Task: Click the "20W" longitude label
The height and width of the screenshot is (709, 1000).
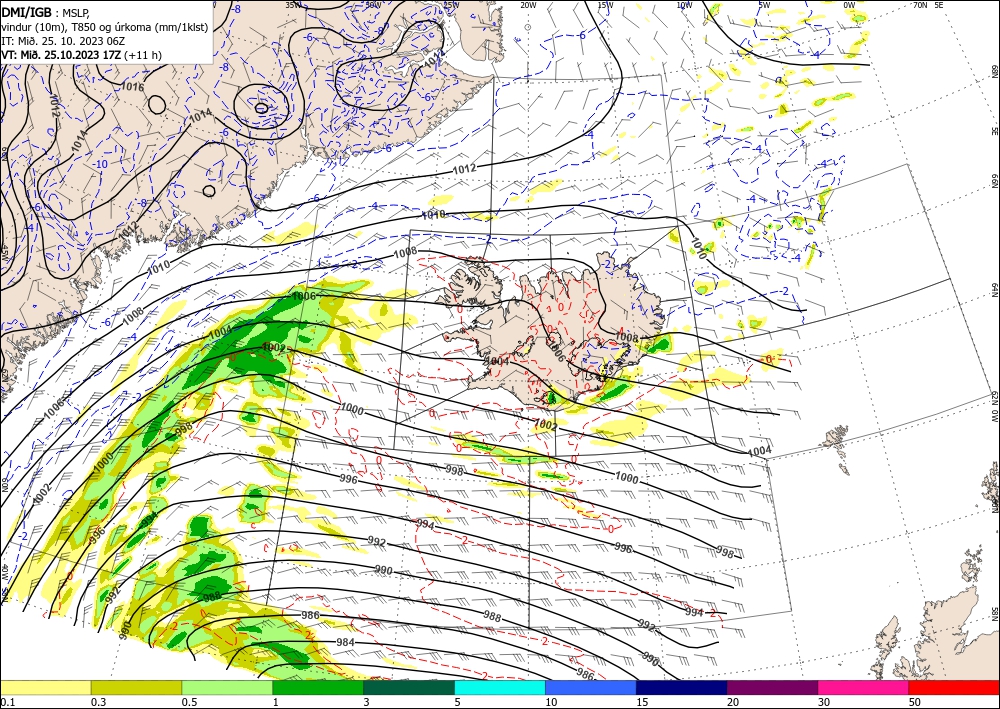Action: [527, 5]
